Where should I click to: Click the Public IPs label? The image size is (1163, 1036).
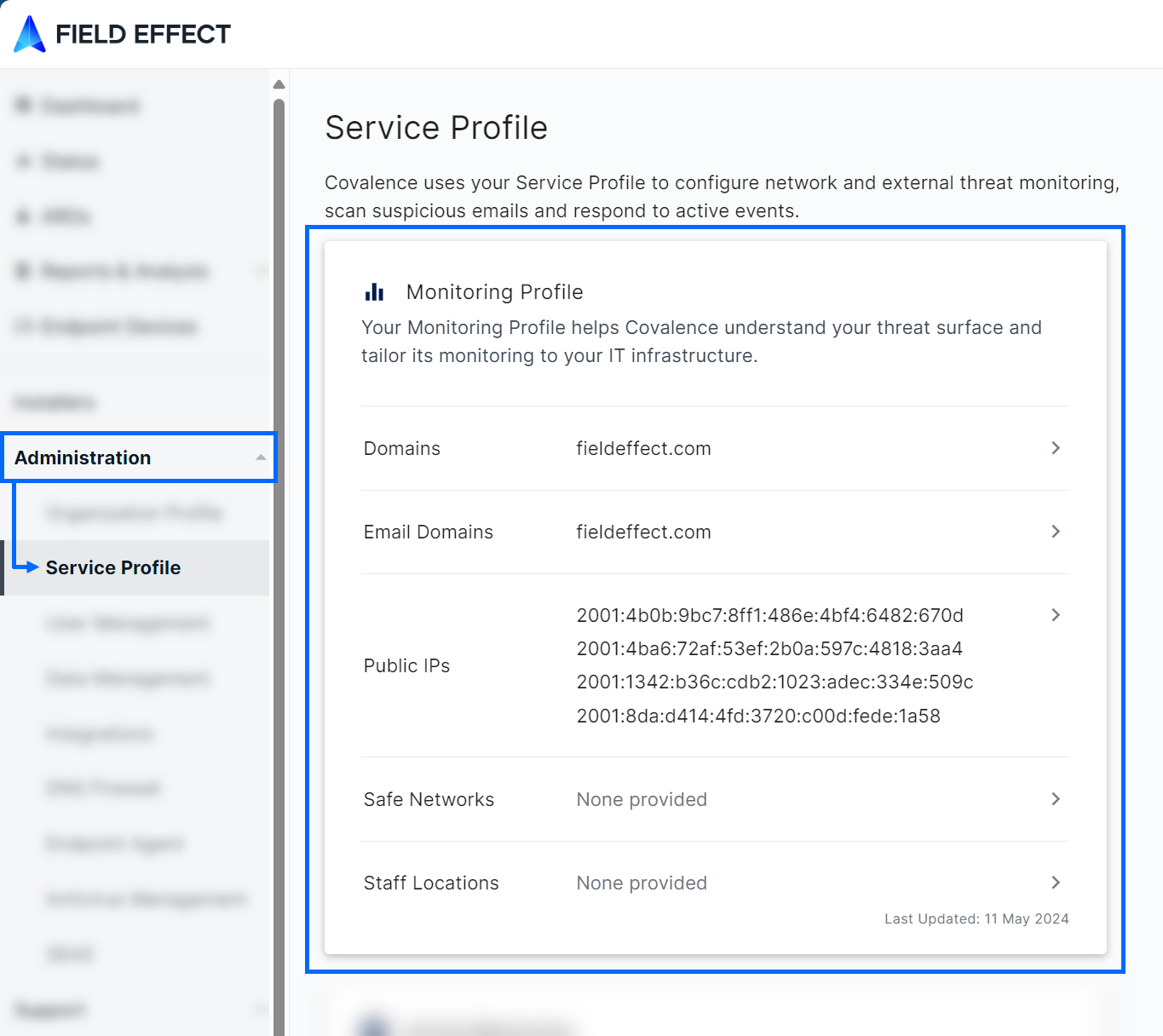coord(406,665)
